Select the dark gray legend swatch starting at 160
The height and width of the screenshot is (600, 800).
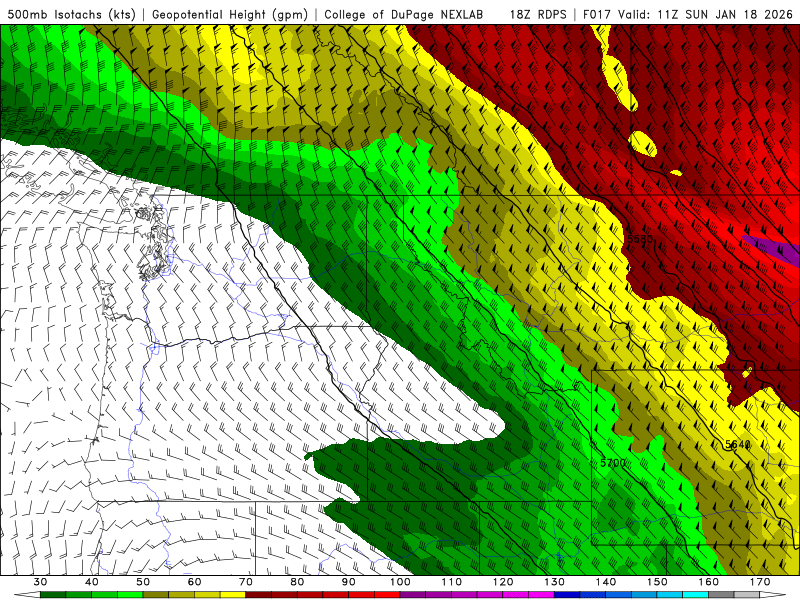(x=721, y=595)
